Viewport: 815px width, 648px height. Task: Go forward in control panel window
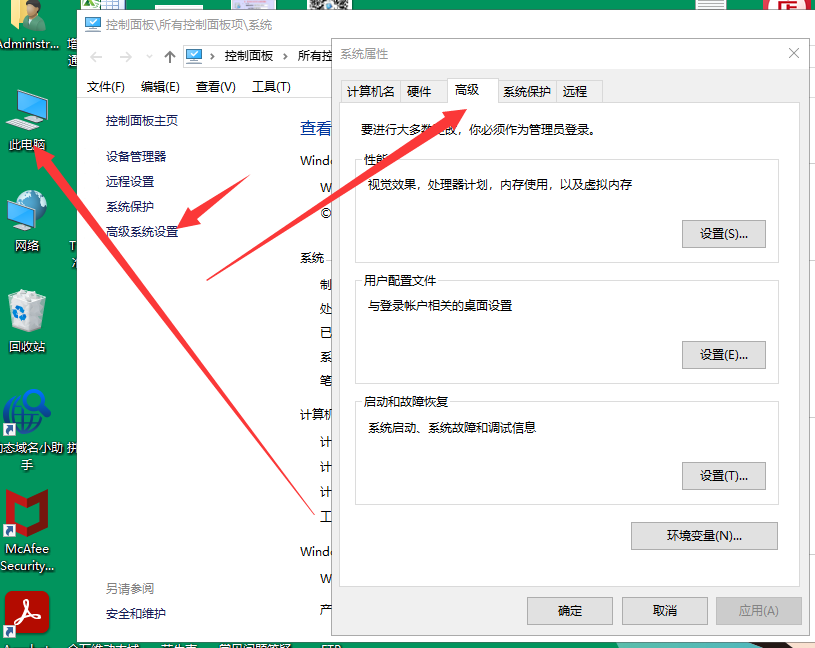coord(125,57)
